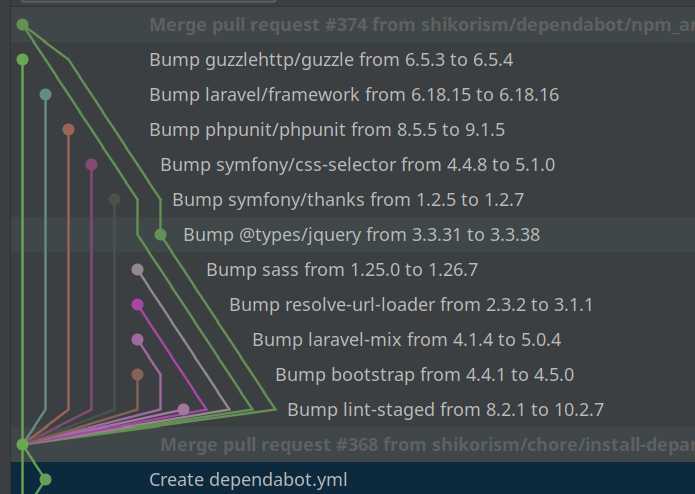
Task: Choose the Bump sass 1.26.7 commit
Action: point(342,270)
